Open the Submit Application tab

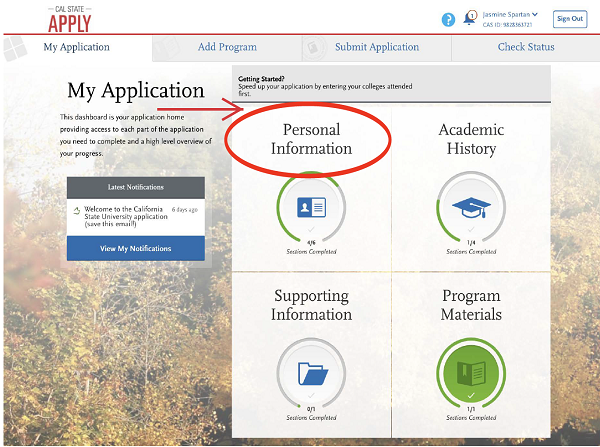377,47
